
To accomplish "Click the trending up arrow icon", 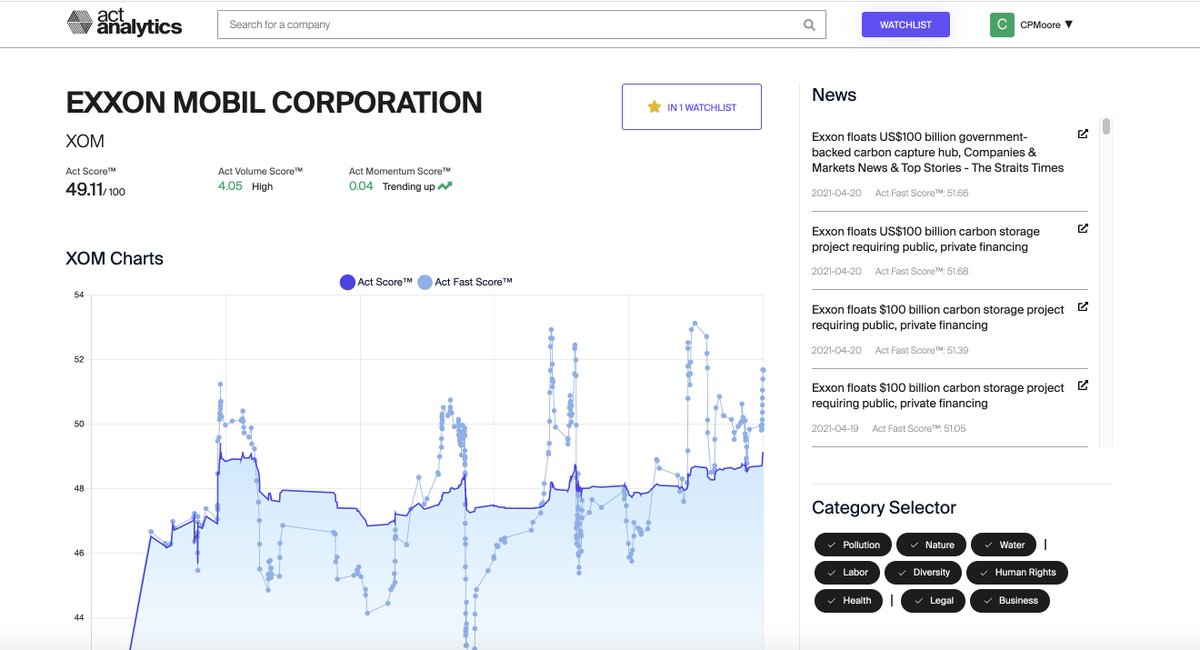I will 444,186.
